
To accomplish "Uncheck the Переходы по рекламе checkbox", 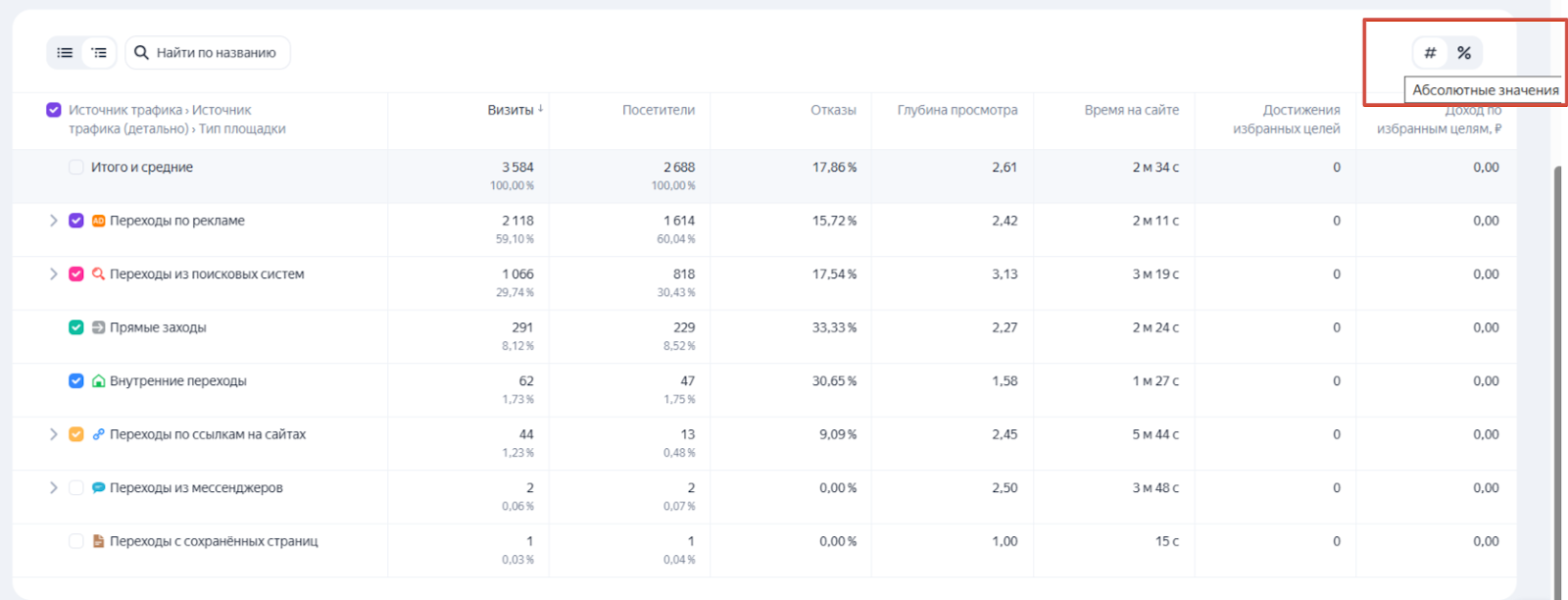I will click(76, 221).
